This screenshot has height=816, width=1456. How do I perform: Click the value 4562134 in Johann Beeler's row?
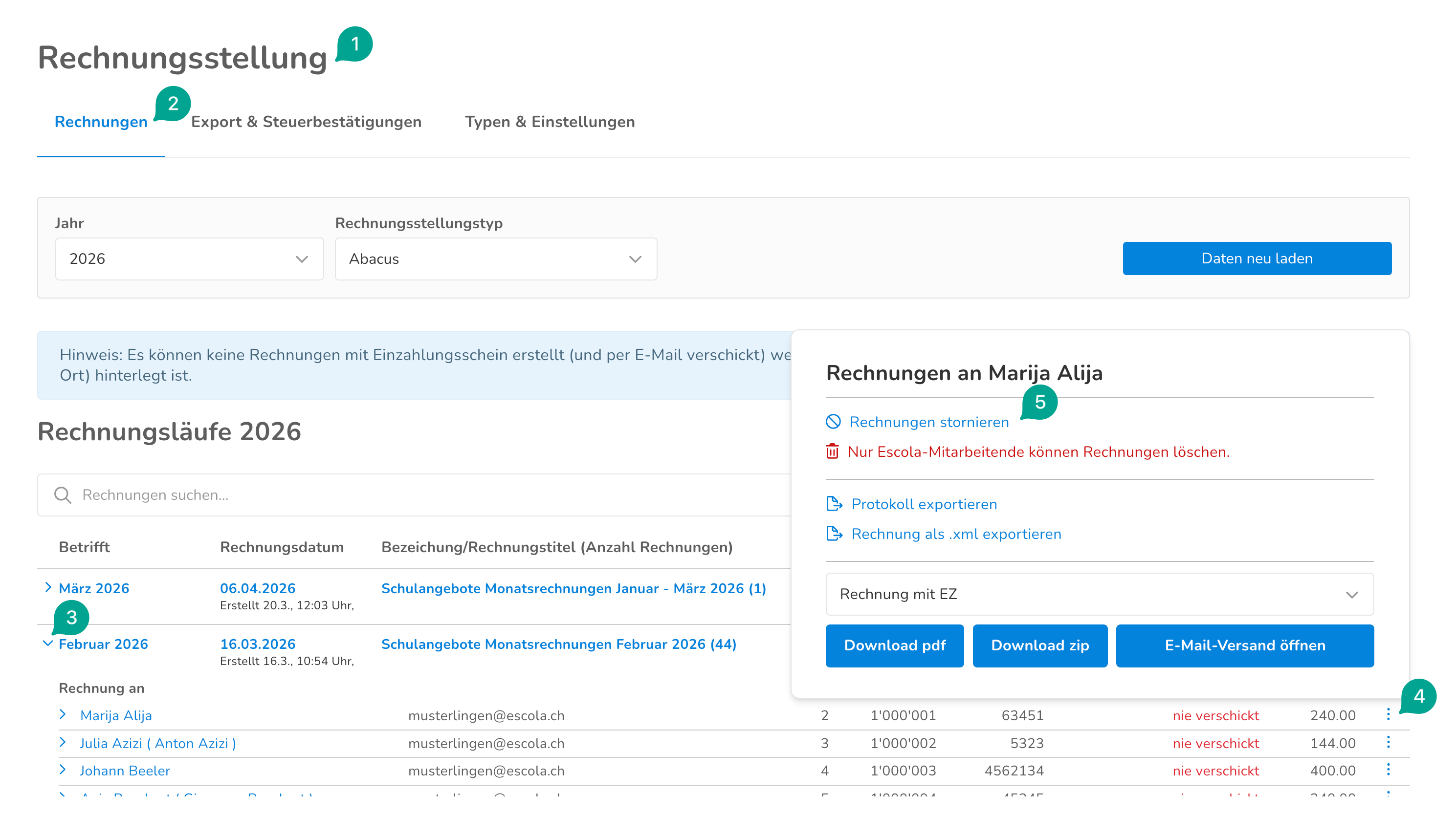pyautogui.click(x=1014, y=771)
